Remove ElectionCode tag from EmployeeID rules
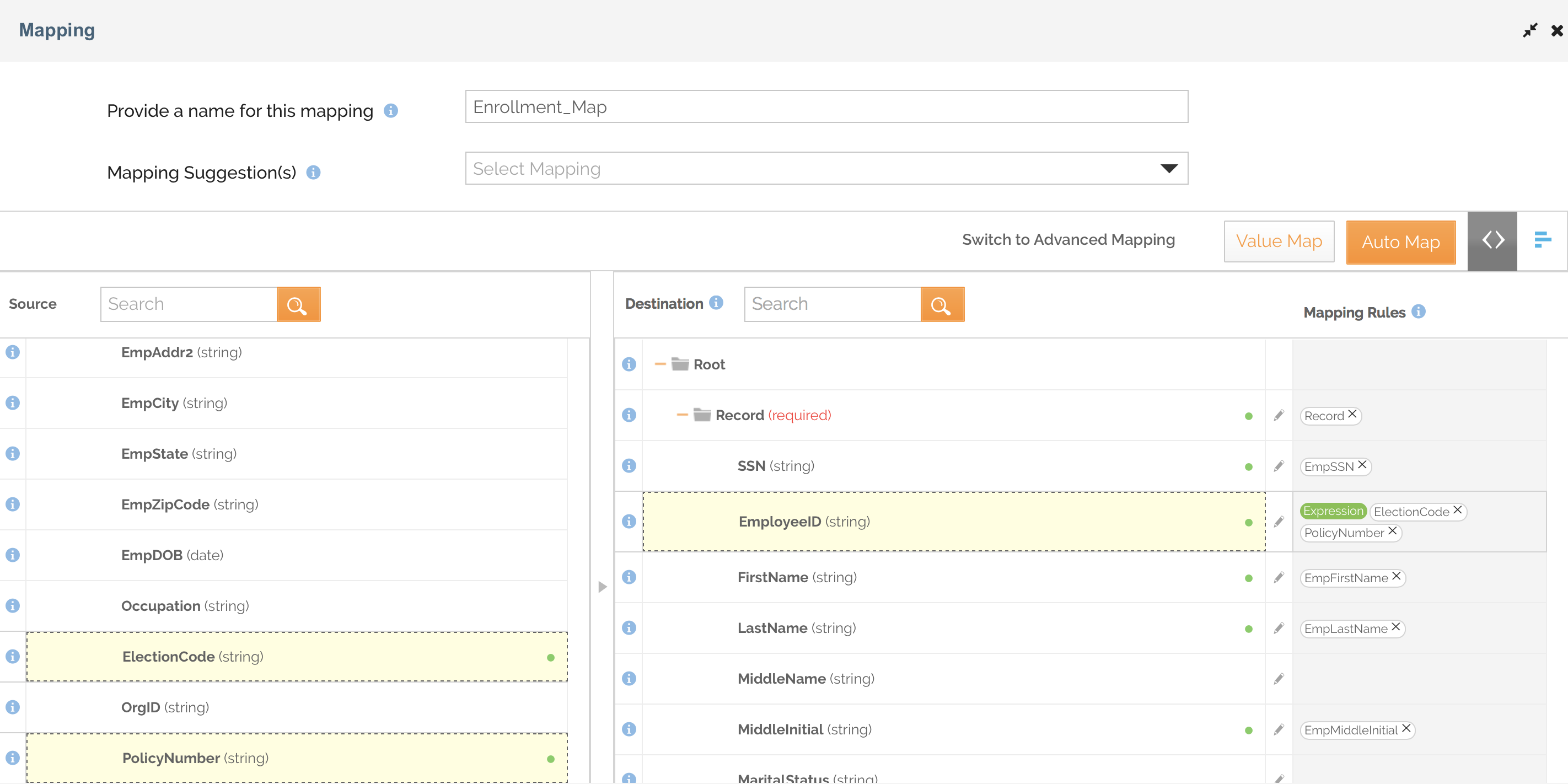 pos(1458,510)
